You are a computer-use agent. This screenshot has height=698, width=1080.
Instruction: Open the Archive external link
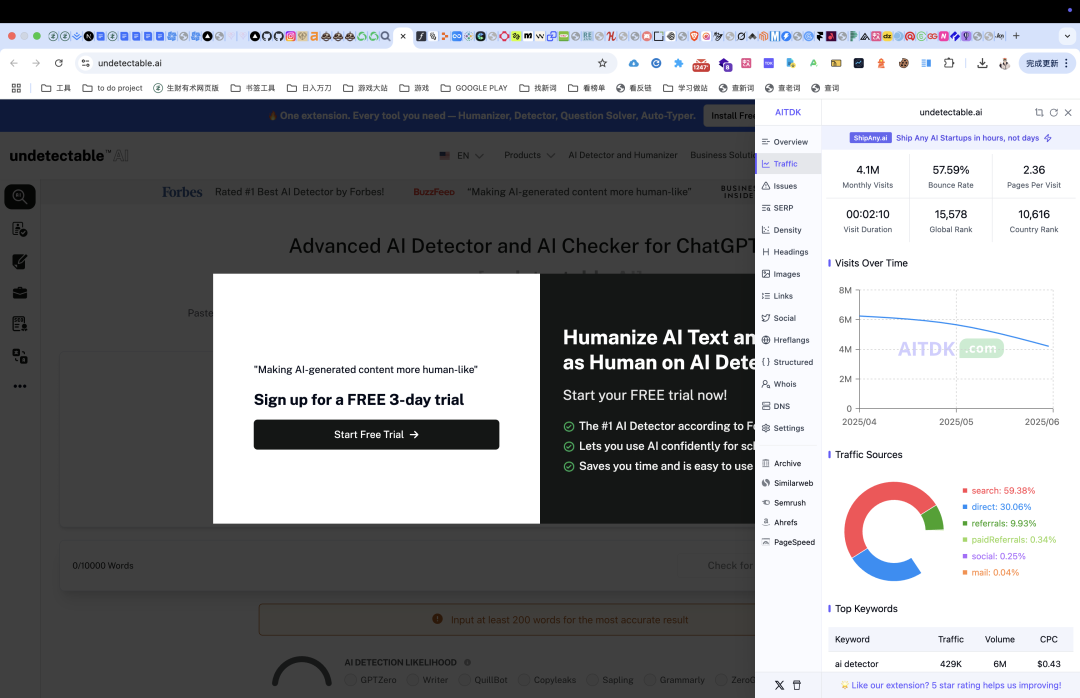click(x=781, y=464)
